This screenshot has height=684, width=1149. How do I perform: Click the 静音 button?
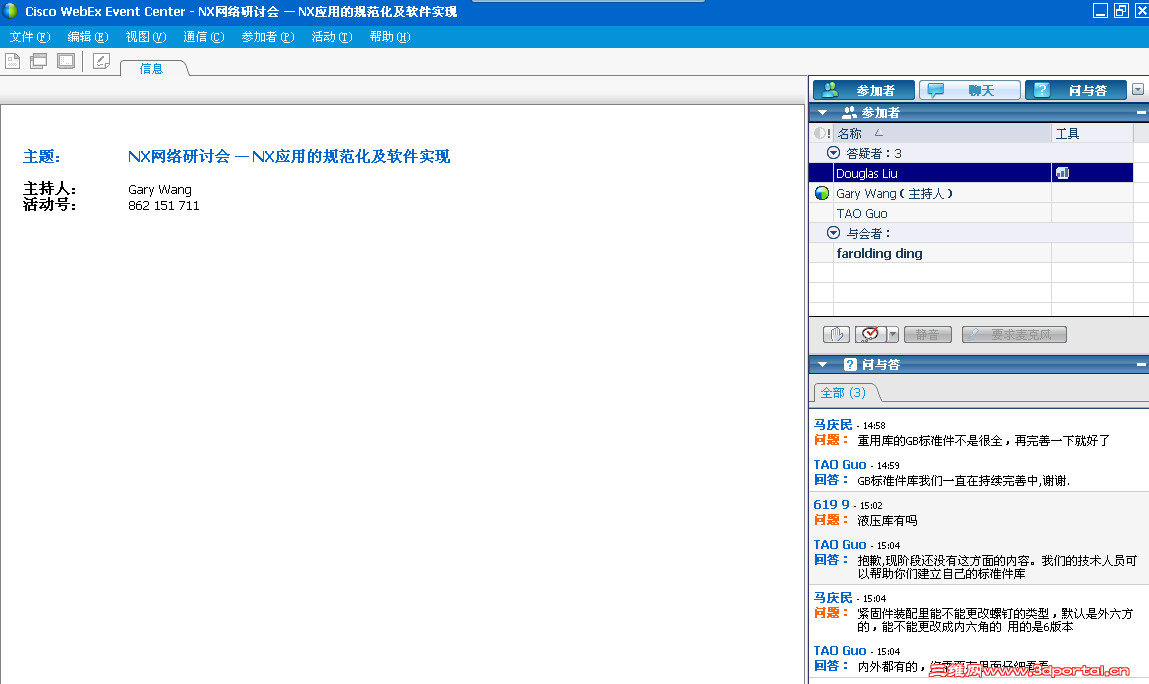point(928,334)
